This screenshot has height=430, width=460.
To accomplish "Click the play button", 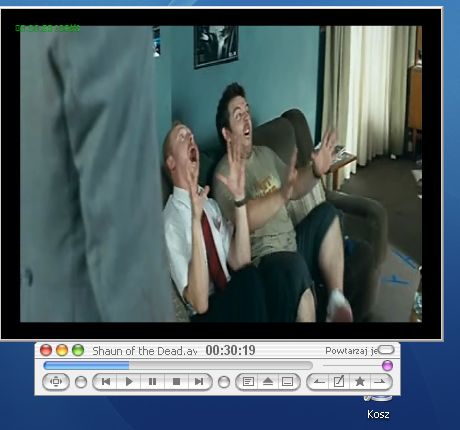I will tap(129, 382).
